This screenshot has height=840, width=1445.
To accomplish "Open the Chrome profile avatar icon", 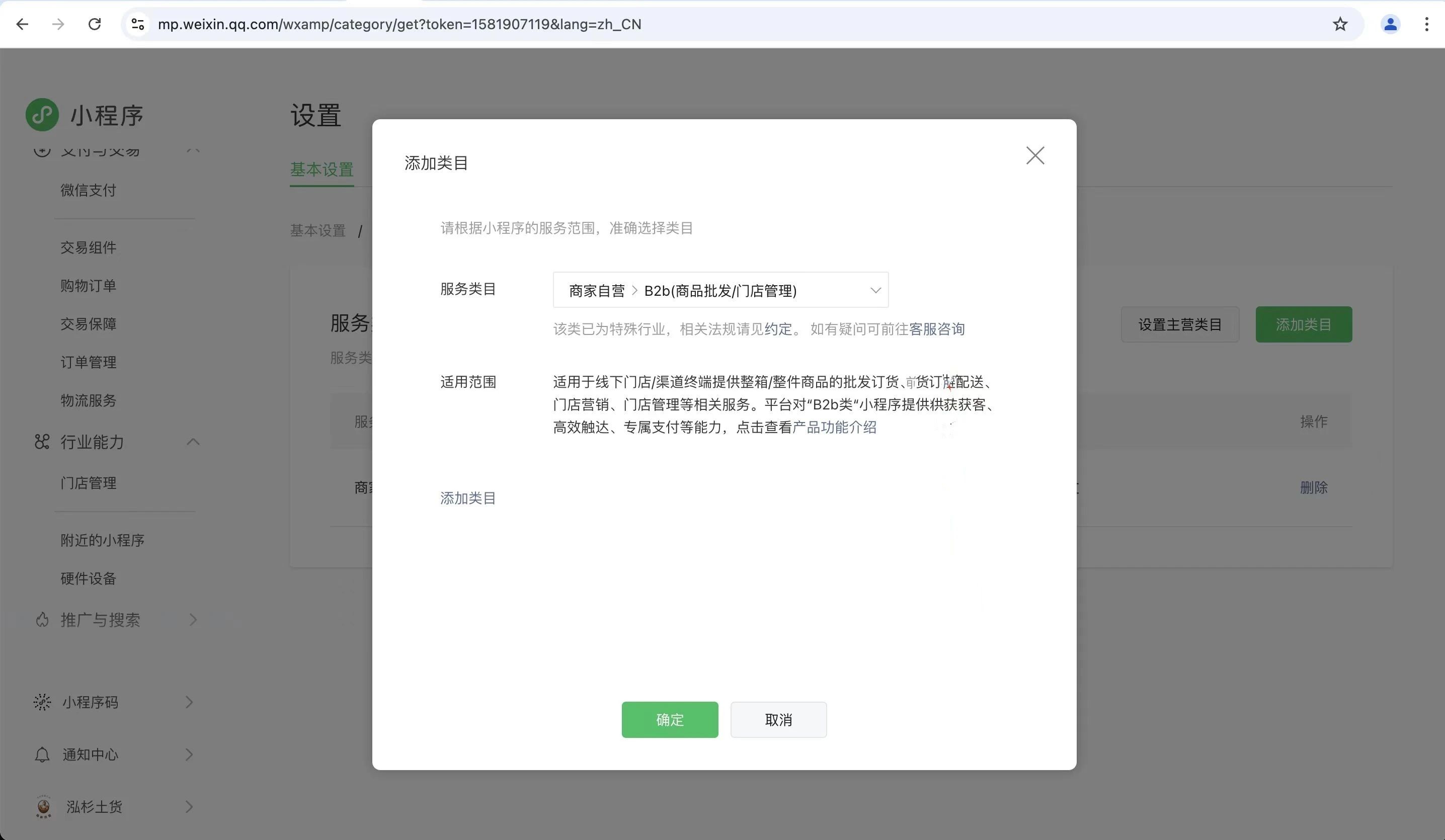I will (x=1390, y=24).
